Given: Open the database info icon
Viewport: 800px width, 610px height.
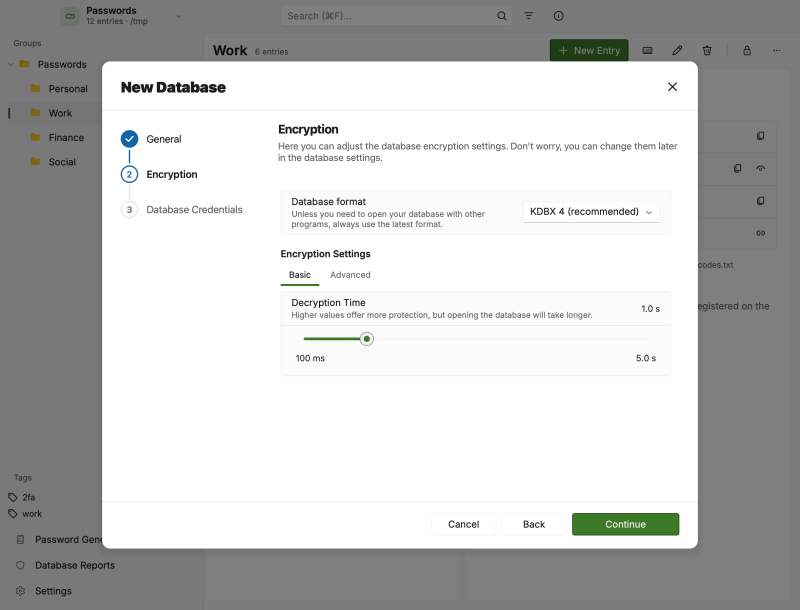Looking at the screenshot, I should pyautogui.click(x=559, y=16).
